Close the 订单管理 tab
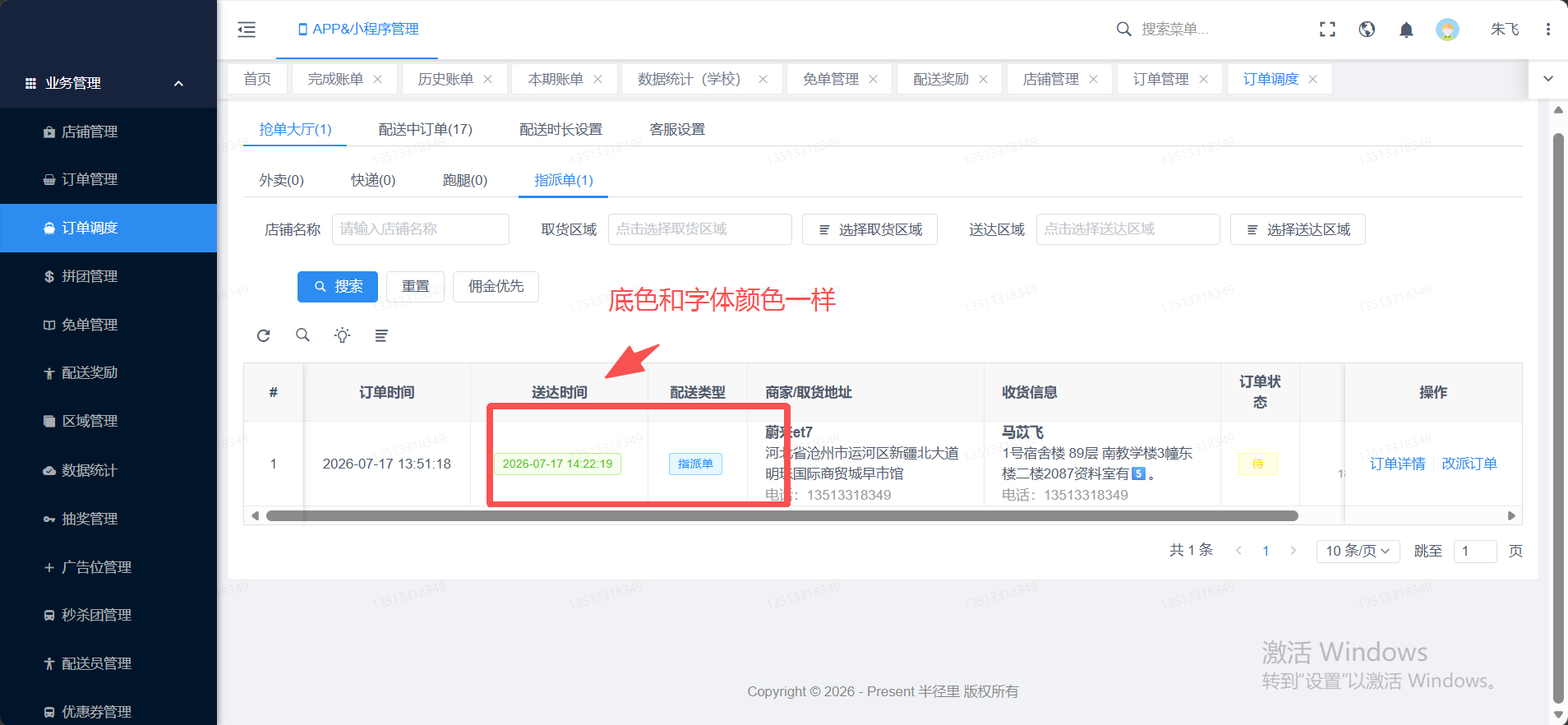This screenshot has height=725, width=1568. [1203, 79]
